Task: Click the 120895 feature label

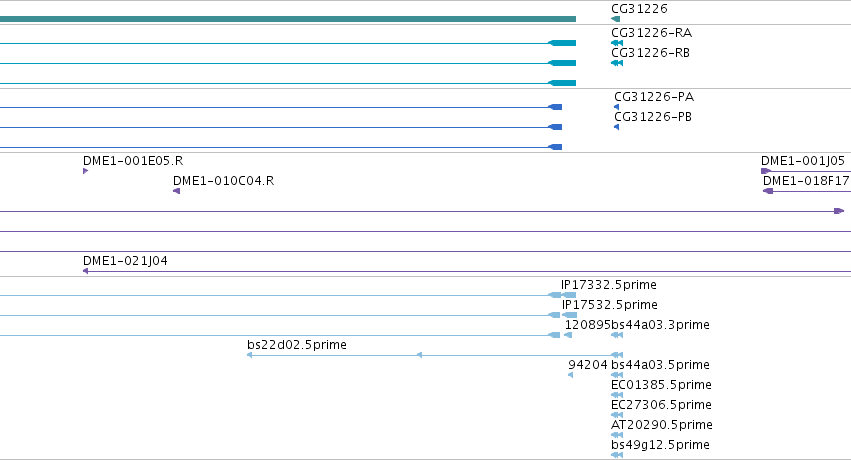Action: 588,324
